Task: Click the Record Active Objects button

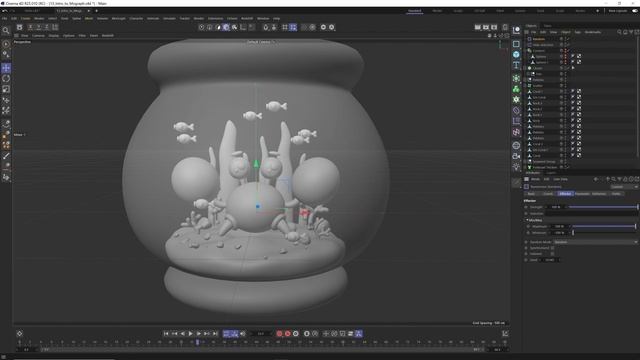Action: [x=279, y=334]
